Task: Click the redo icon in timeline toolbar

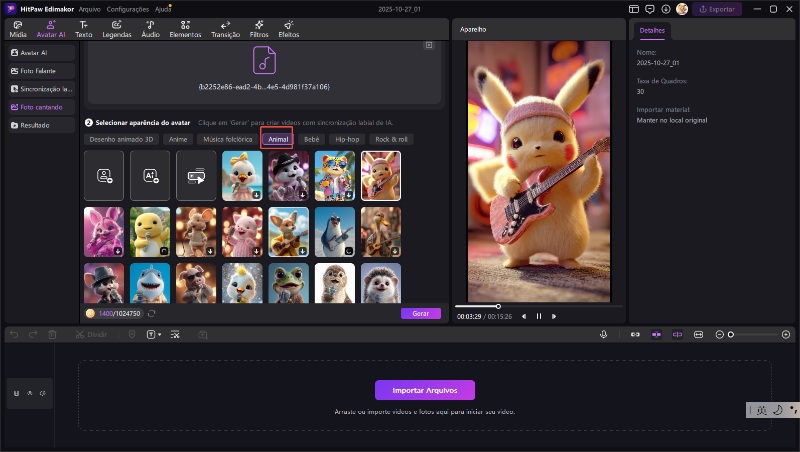Action: coord(33,335)
